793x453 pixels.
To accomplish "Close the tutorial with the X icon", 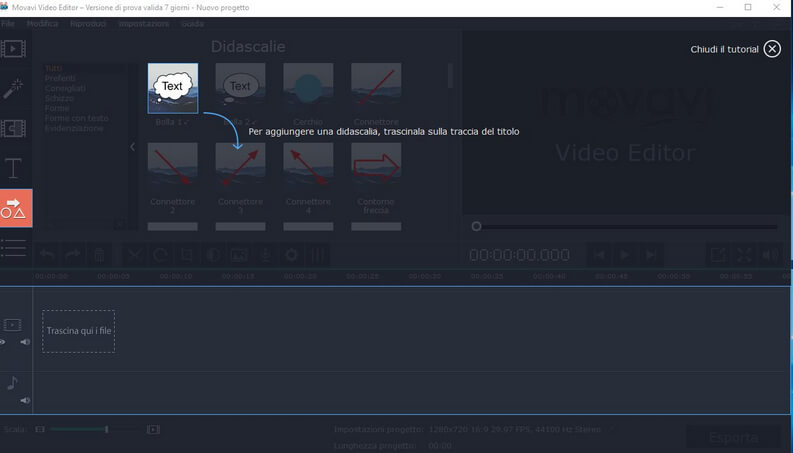I will point(772,49).
